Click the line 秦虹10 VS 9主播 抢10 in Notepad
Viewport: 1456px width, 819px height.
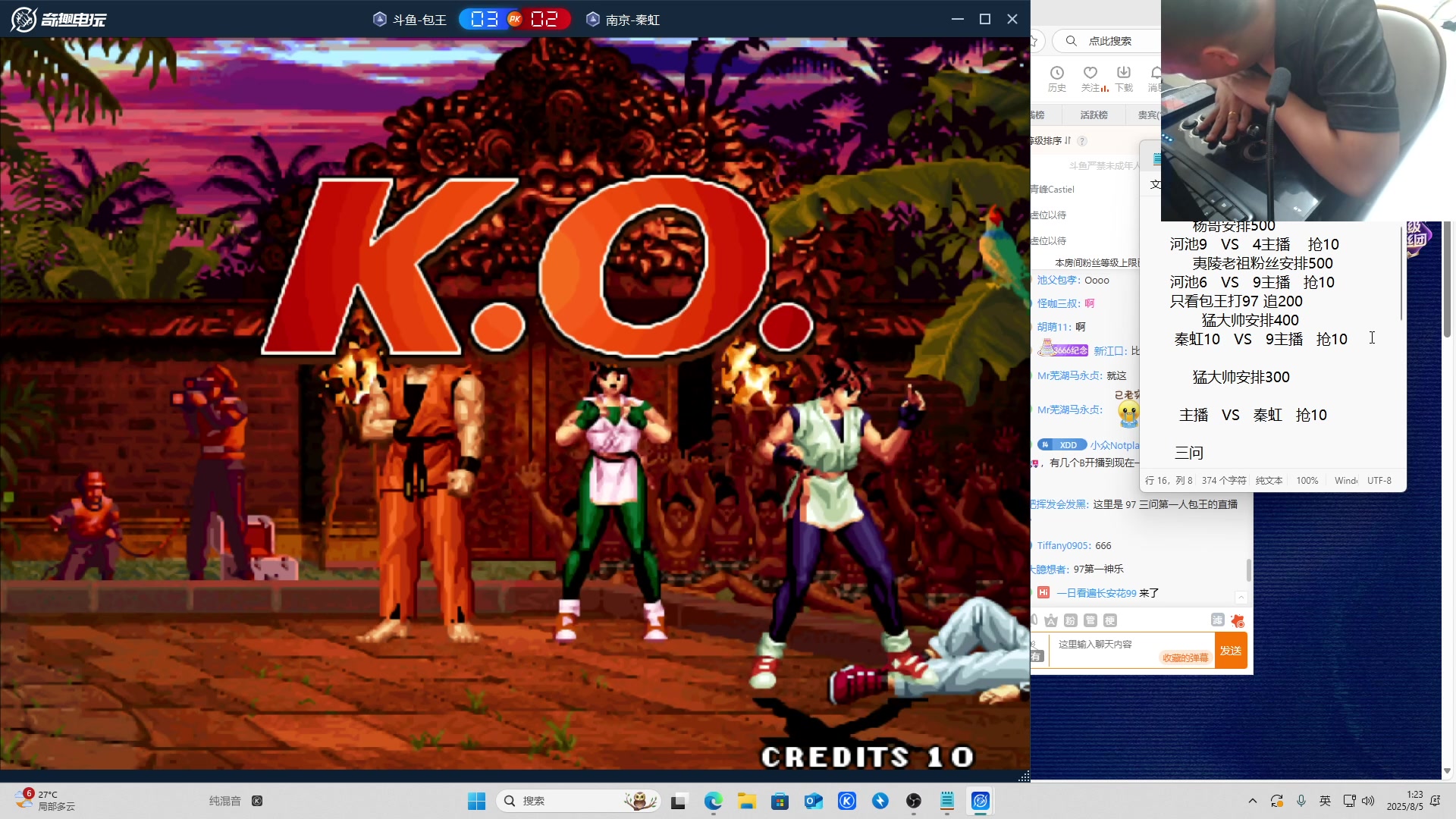point(1260,339)
